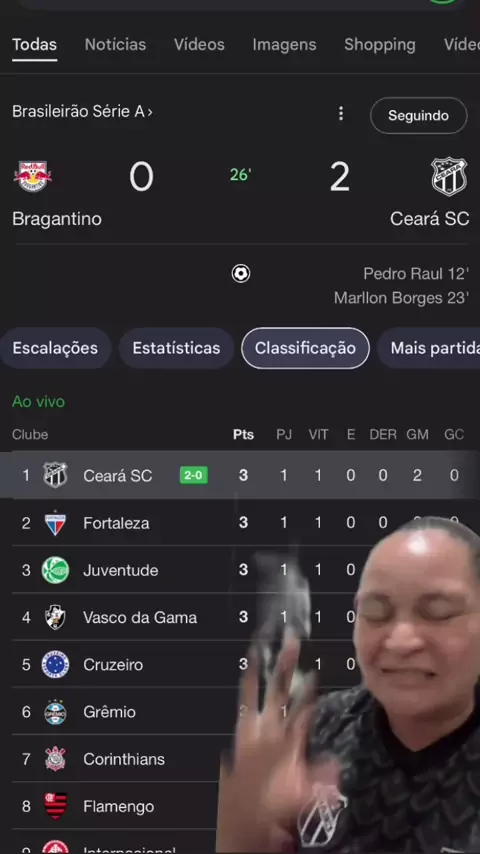Select the Escalações chip
The width and height of the screenshot is (480, 854).
[x=55, y=348]
